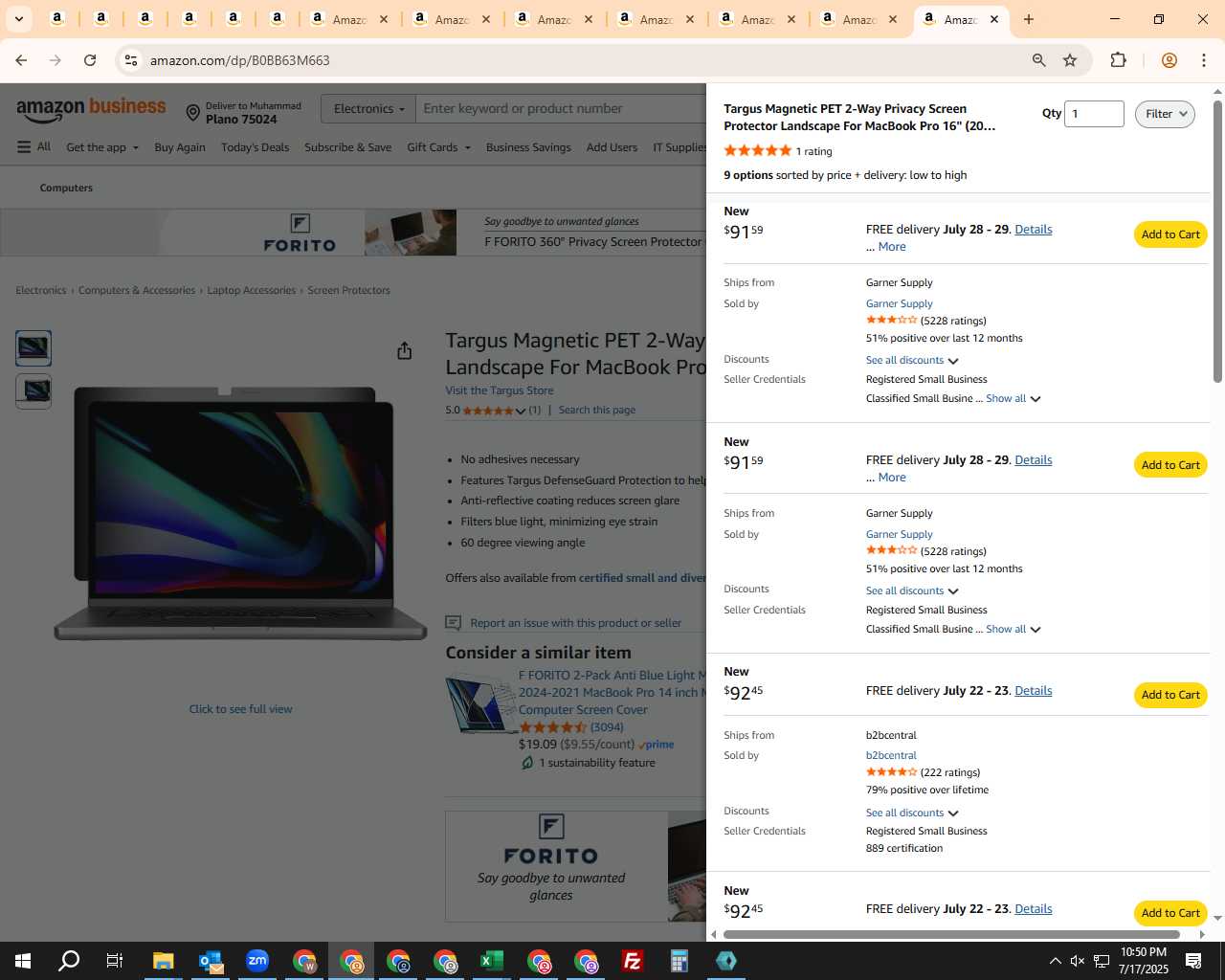This screenshot has width=1225, height=980.
Task: Open Business Savings navigation item
Action: [x=528, y=147]
